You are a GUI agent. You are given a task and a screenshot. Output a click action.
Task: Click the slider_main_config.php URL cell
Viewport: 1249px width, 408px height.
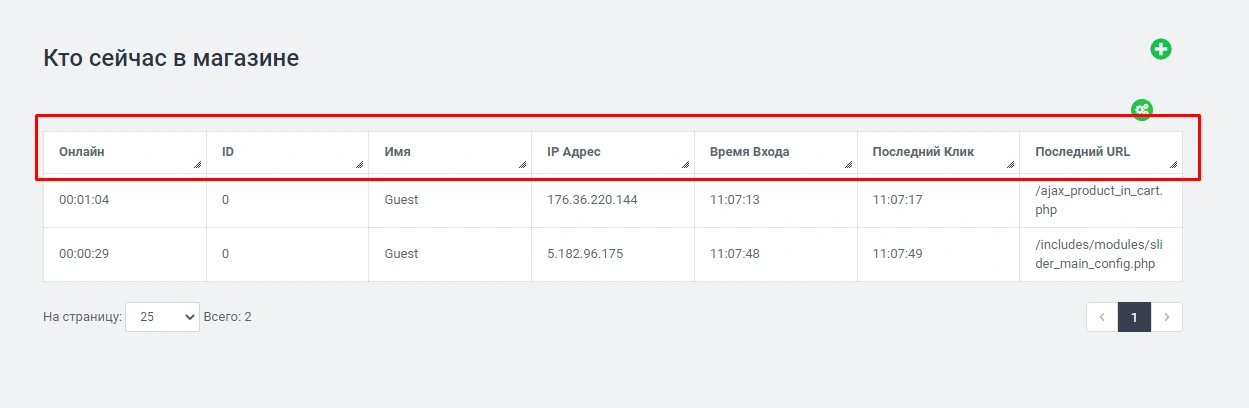(1099, 254)
